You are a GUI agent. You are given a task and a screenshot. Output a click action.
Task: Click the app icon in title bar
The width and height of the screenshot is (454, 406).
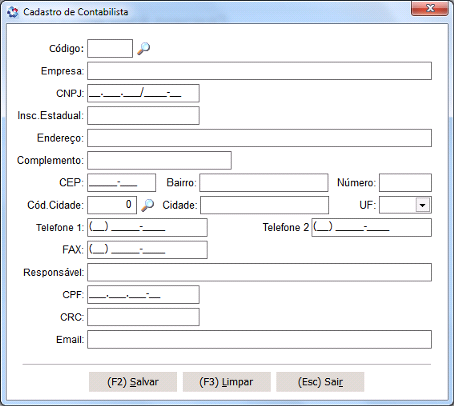point(13,12)
